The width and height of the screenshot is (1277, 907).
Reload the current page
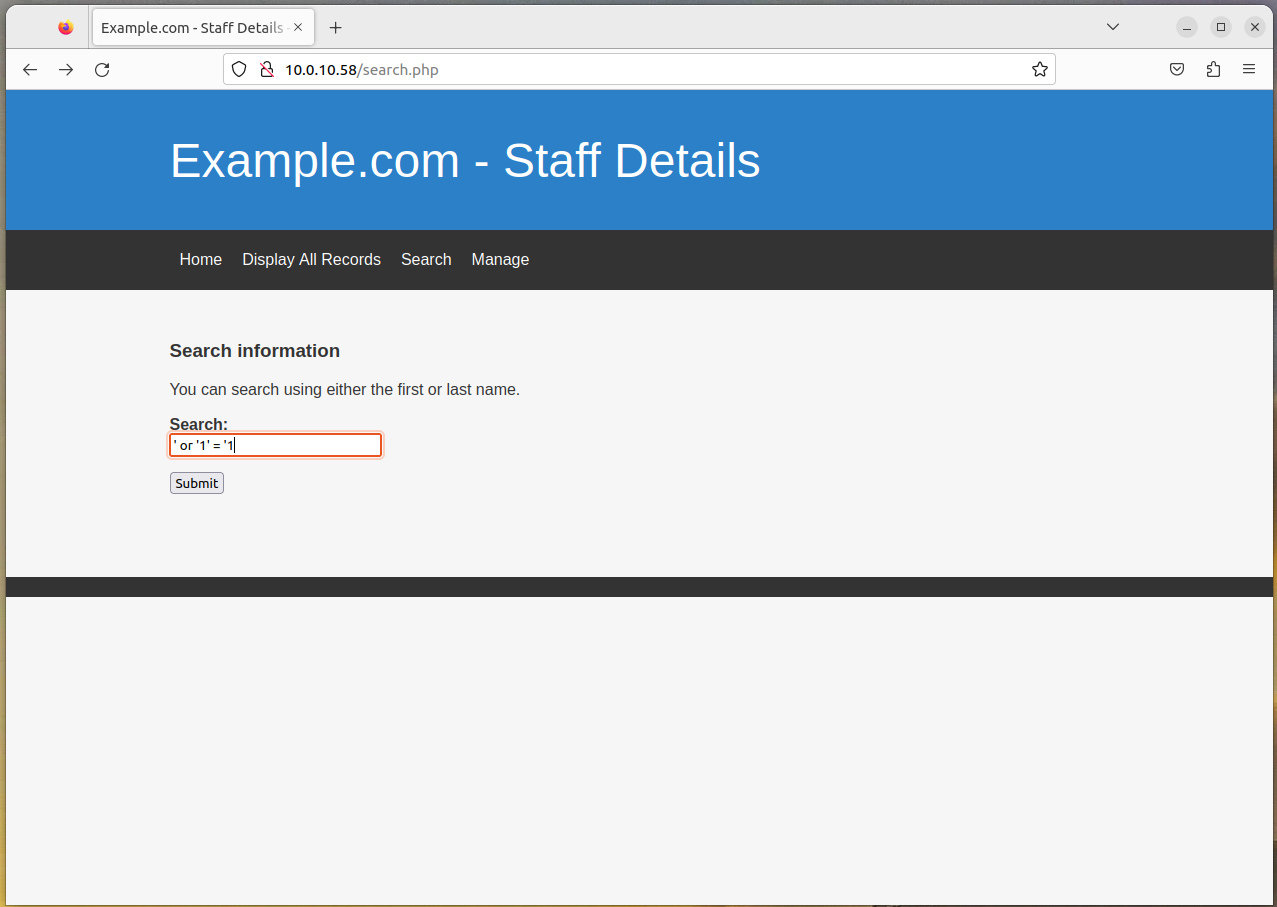[x=102, y=70]
